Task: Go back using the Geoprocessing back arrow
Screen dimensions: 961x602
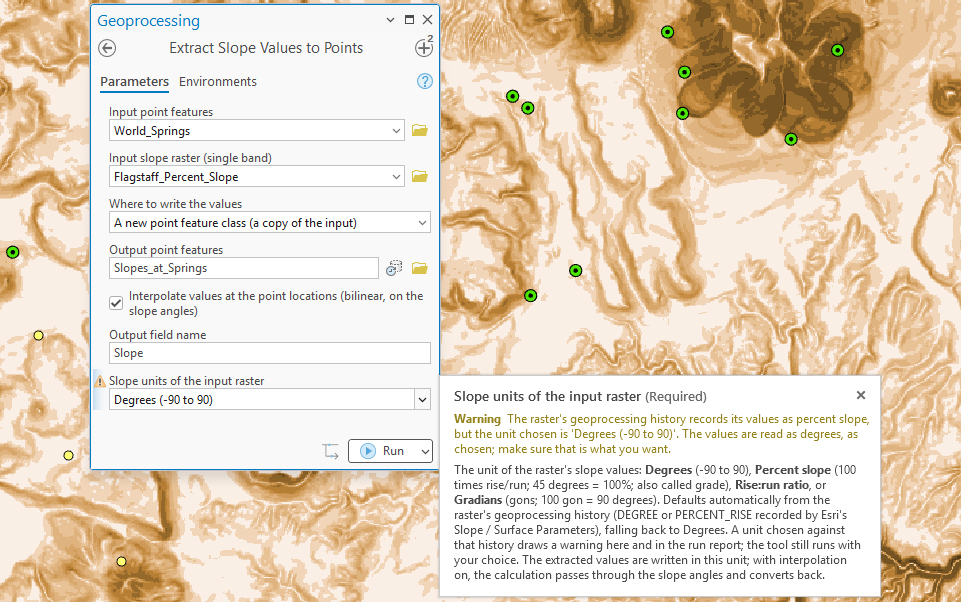Action: (107, 48)
